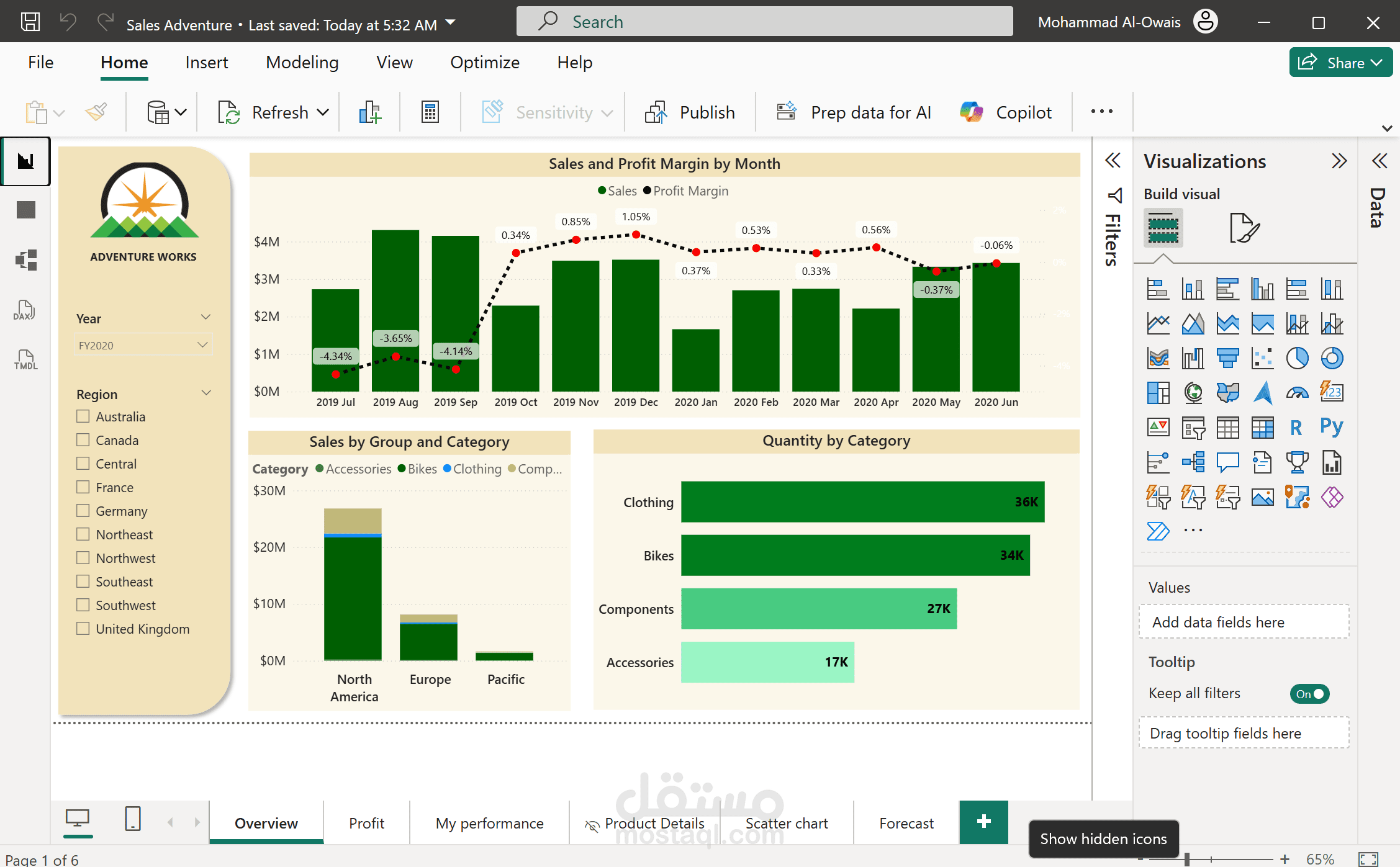Select the R script visual icon
Screen dimensions: 1400x867
[1296, 428]
